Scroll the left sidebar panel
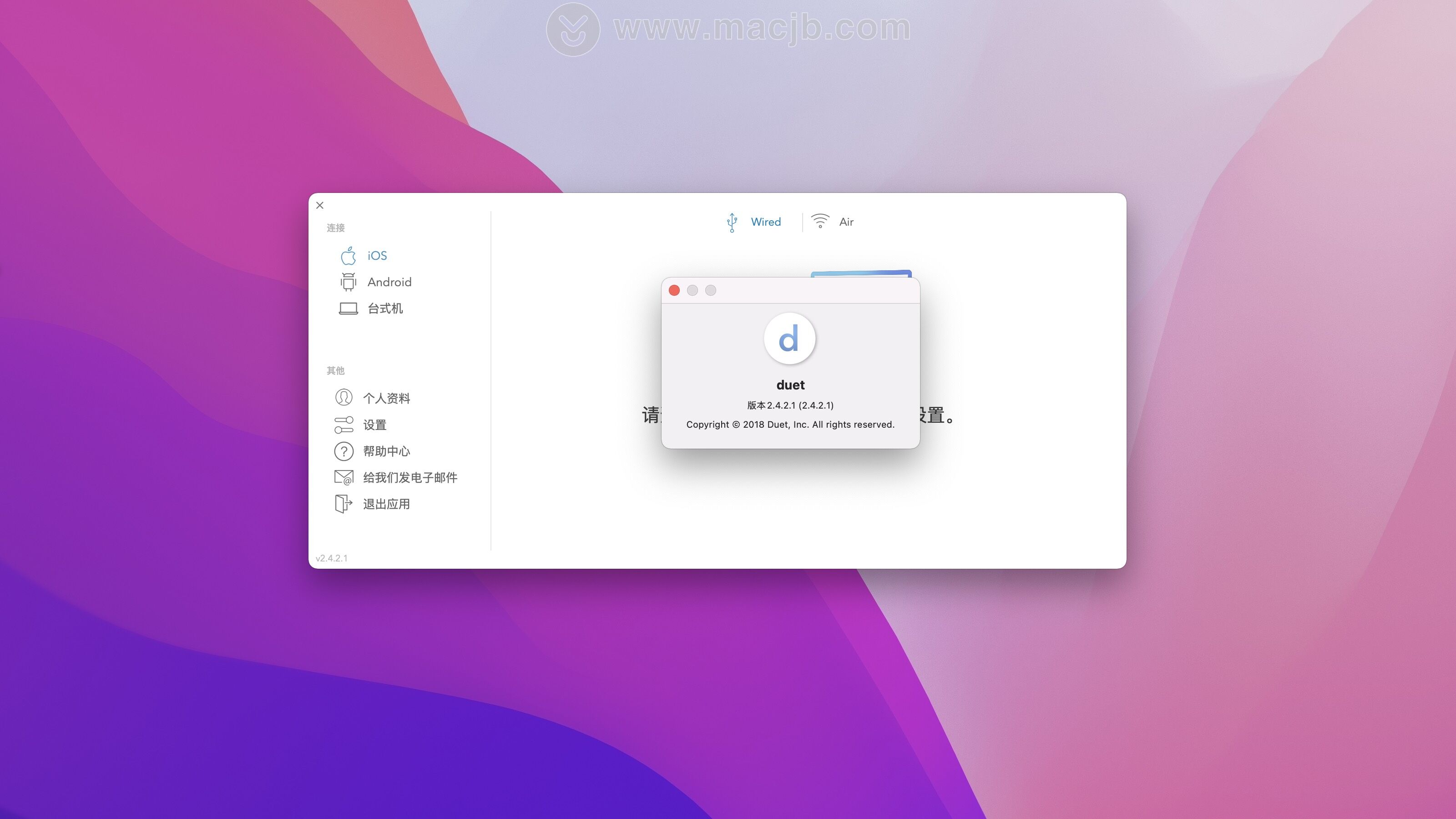 [400, 380]
